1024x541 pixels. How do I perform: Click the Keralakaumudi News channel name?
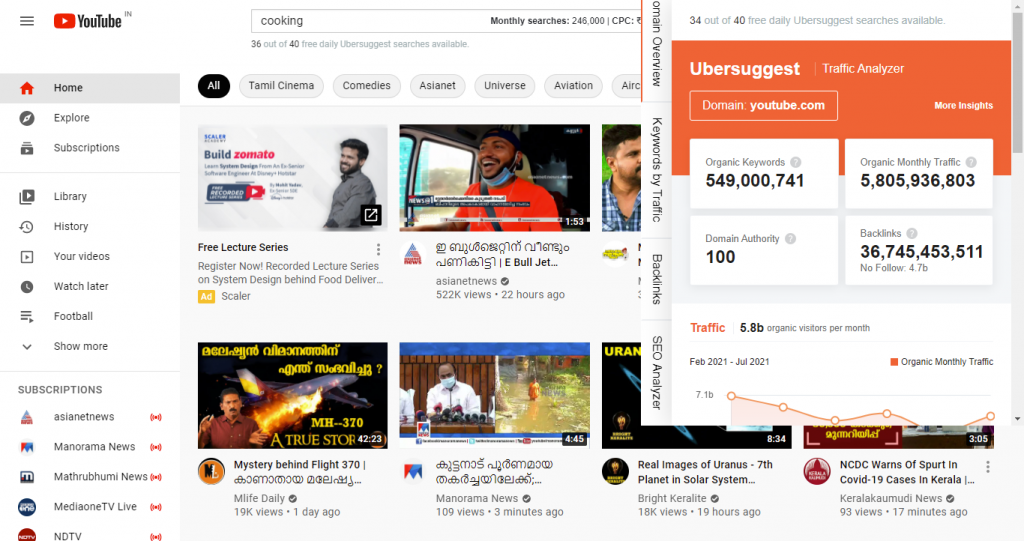pyautogui.click(x=891, y=499)
